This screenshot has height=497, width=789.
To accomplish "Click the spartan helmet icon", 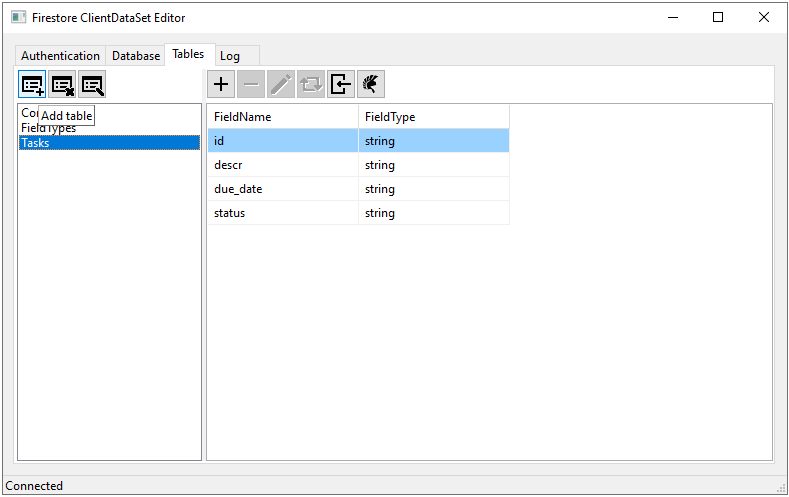I will tap(371, 84).
